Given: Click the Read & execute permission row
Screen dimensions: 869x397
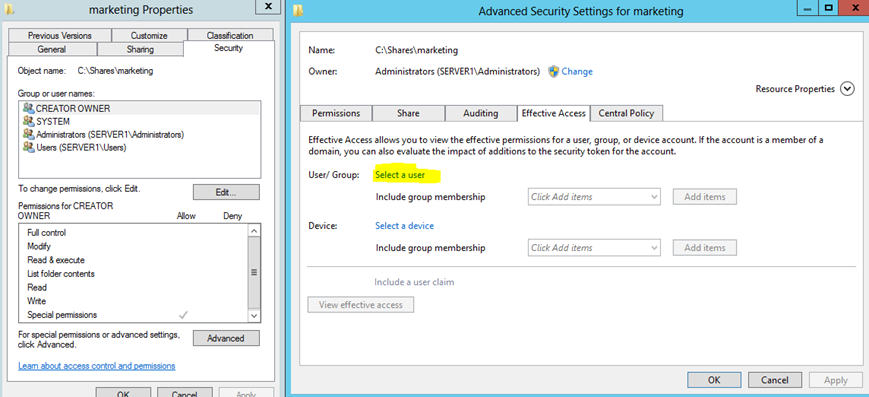Looking at the screenshot, I should coord(134,260).
